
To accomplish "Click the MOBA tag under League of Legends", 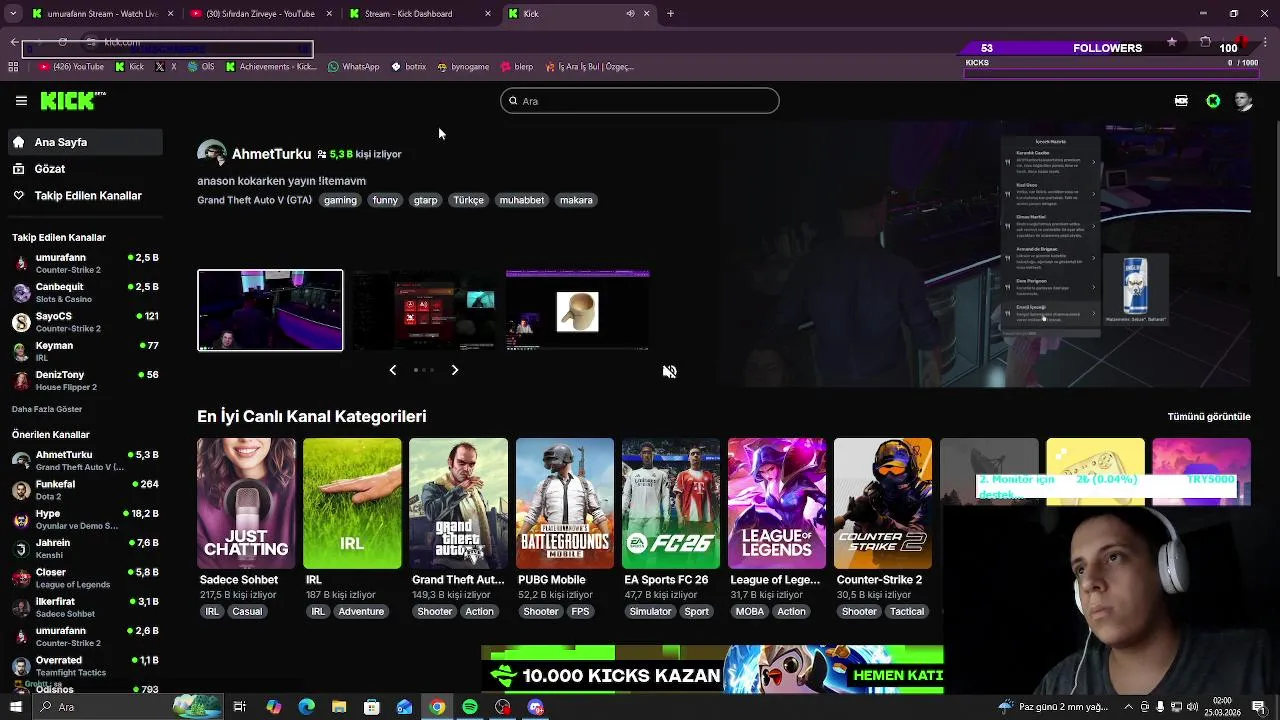I will pos(750,611).
